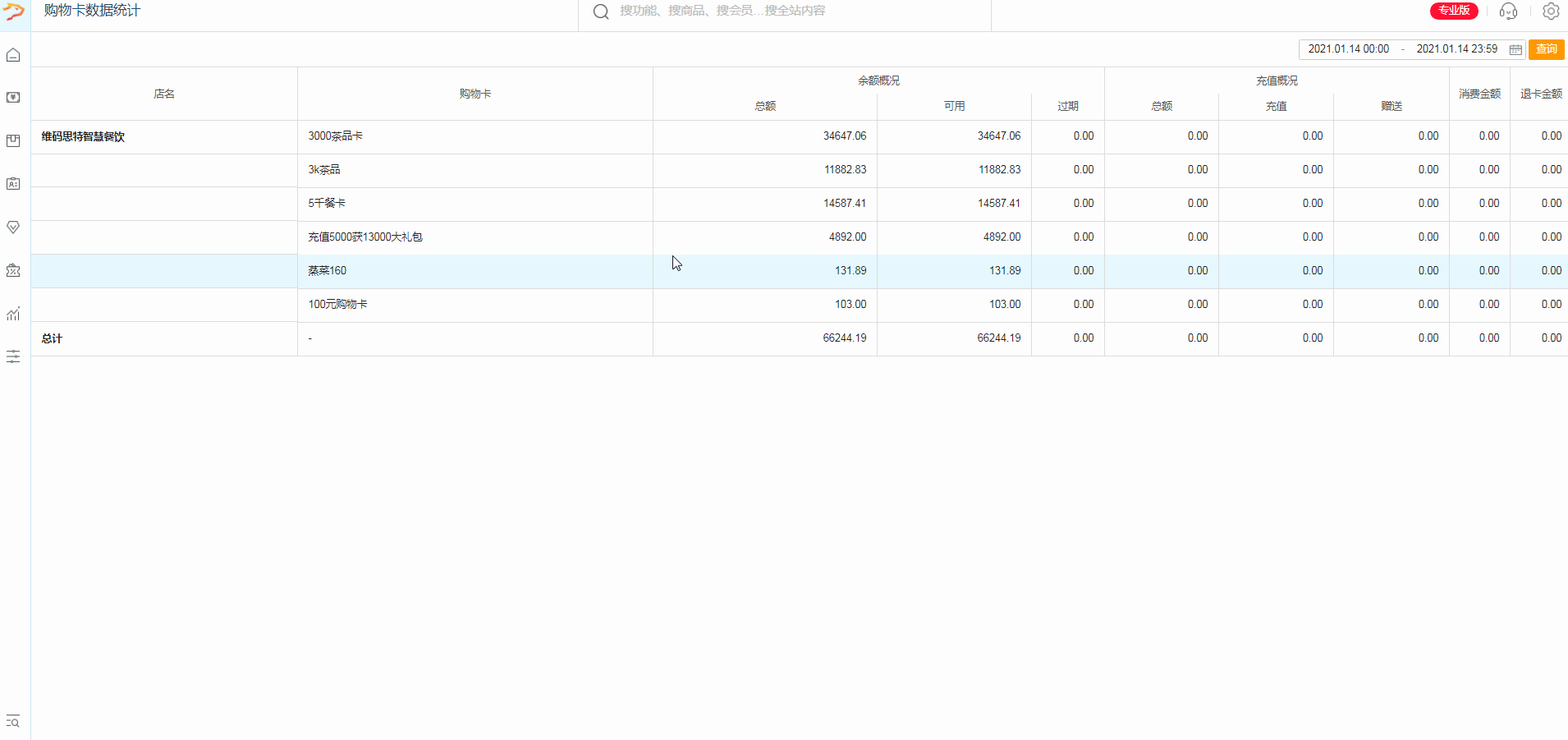
Task: Select the end date 2021.01.14 23:59 field
Action: coord(1457,49)
